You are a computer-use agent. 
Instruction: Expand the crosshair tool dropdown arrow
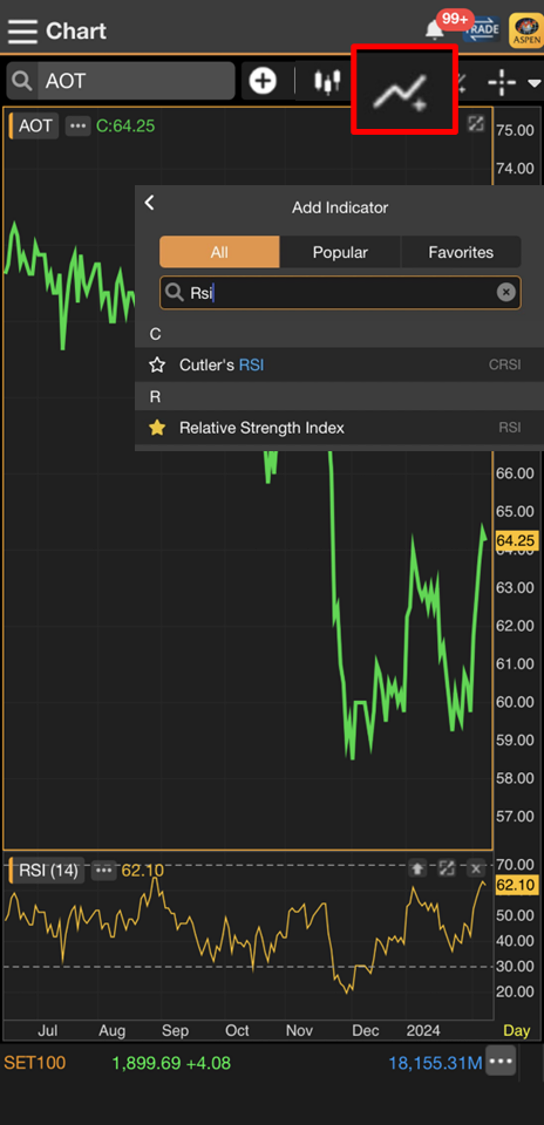[x=534, y=83]
